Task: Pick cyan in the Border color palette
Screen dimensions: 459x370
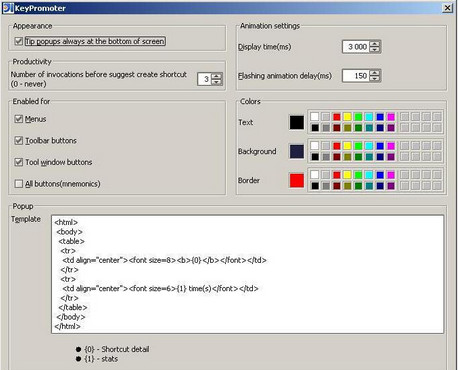Action: coord(369,175)
